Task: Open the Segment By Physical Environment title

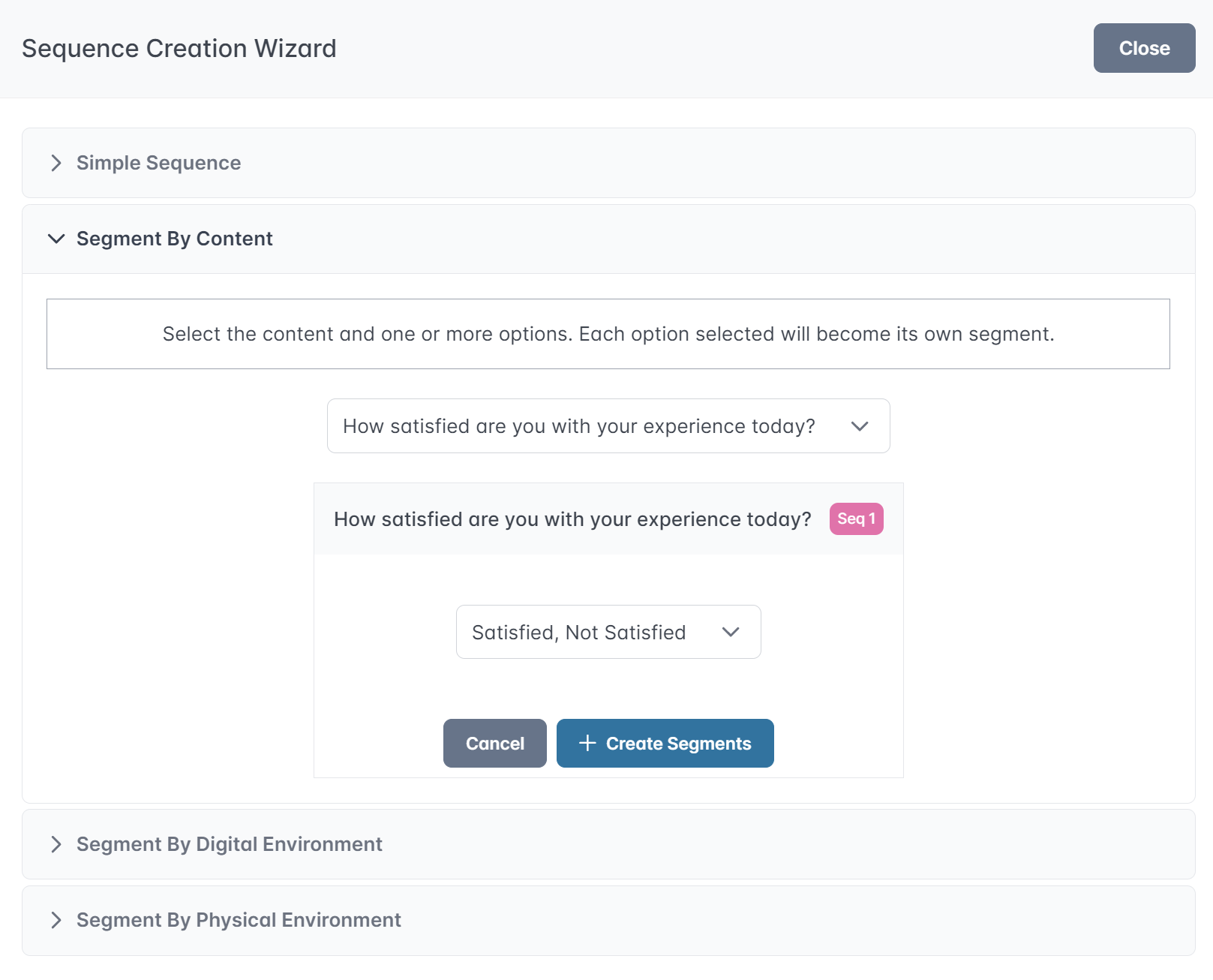Action: pyautogui.click(x=239, y=920)
